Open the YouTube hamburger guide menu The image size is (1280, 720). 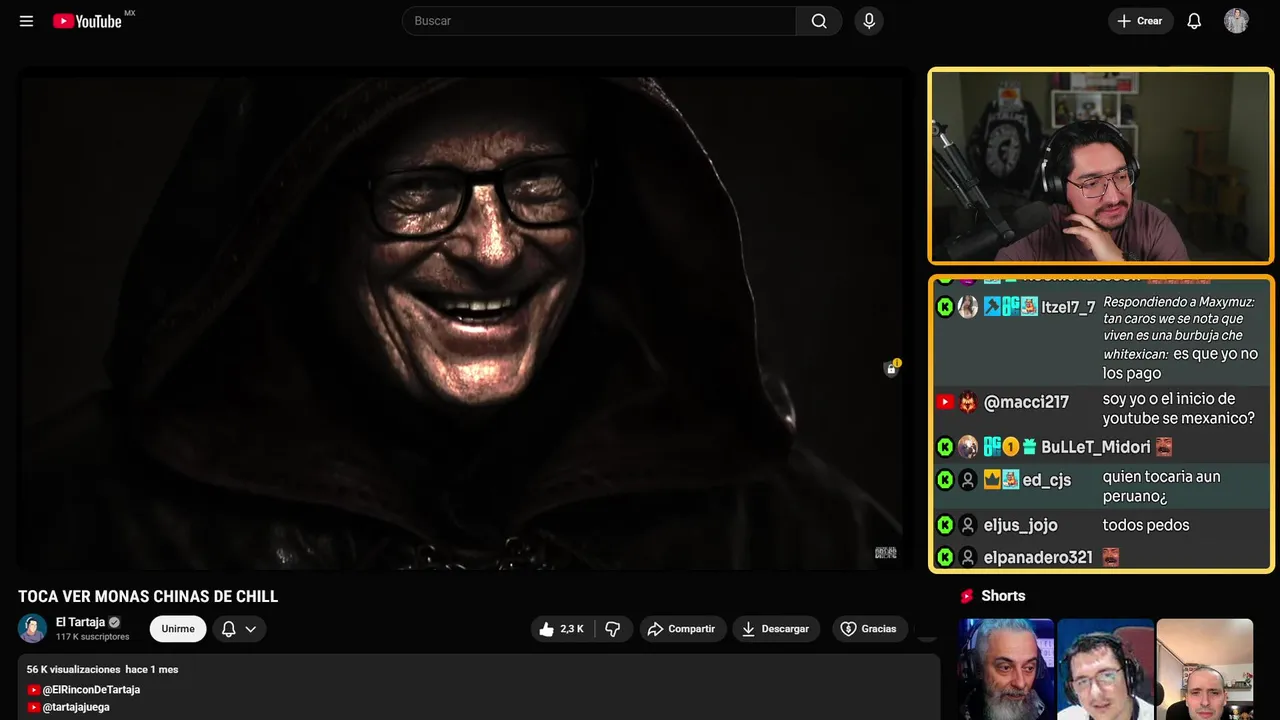tap(26, 21)
